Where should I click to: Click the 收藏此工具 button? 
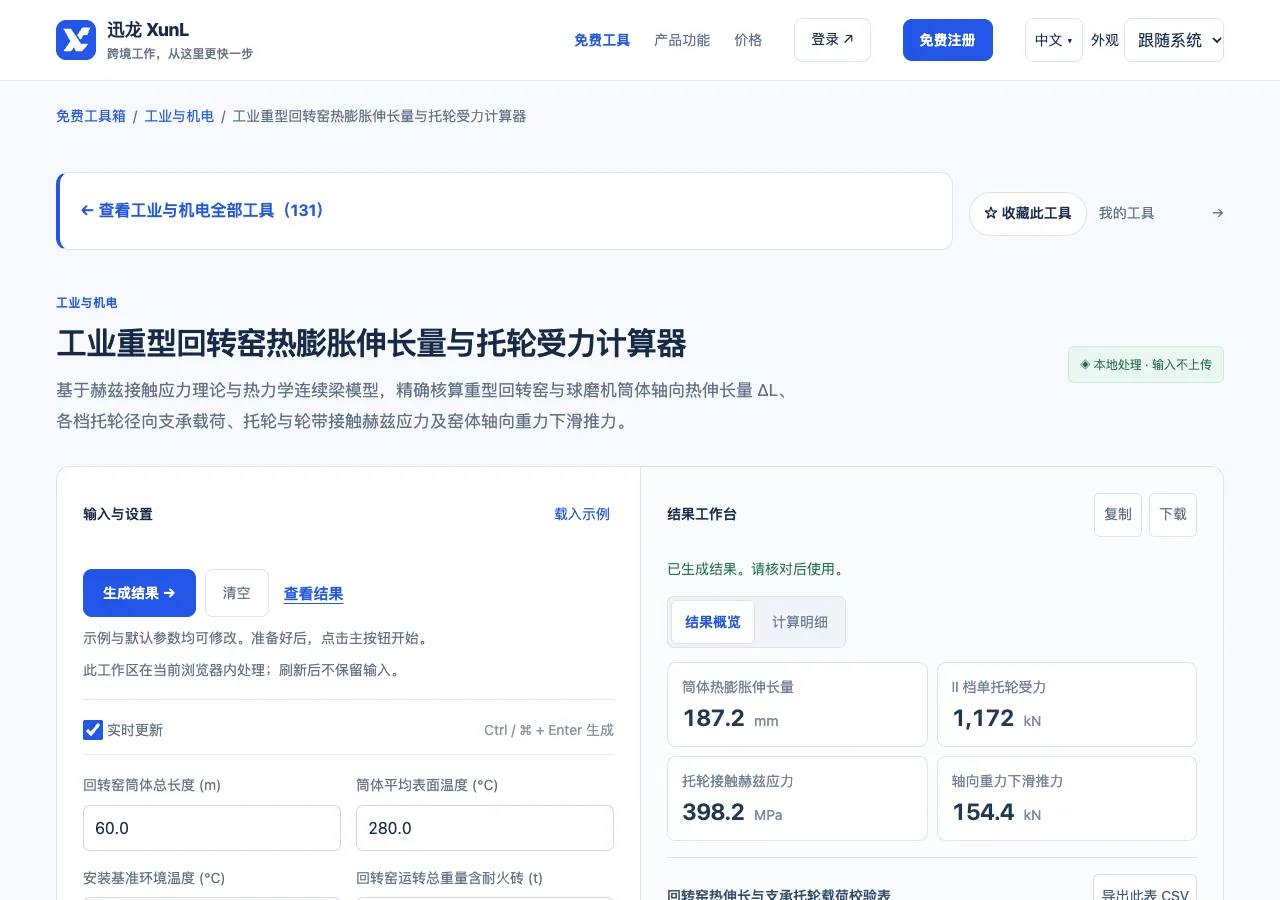pos(1027,214)
